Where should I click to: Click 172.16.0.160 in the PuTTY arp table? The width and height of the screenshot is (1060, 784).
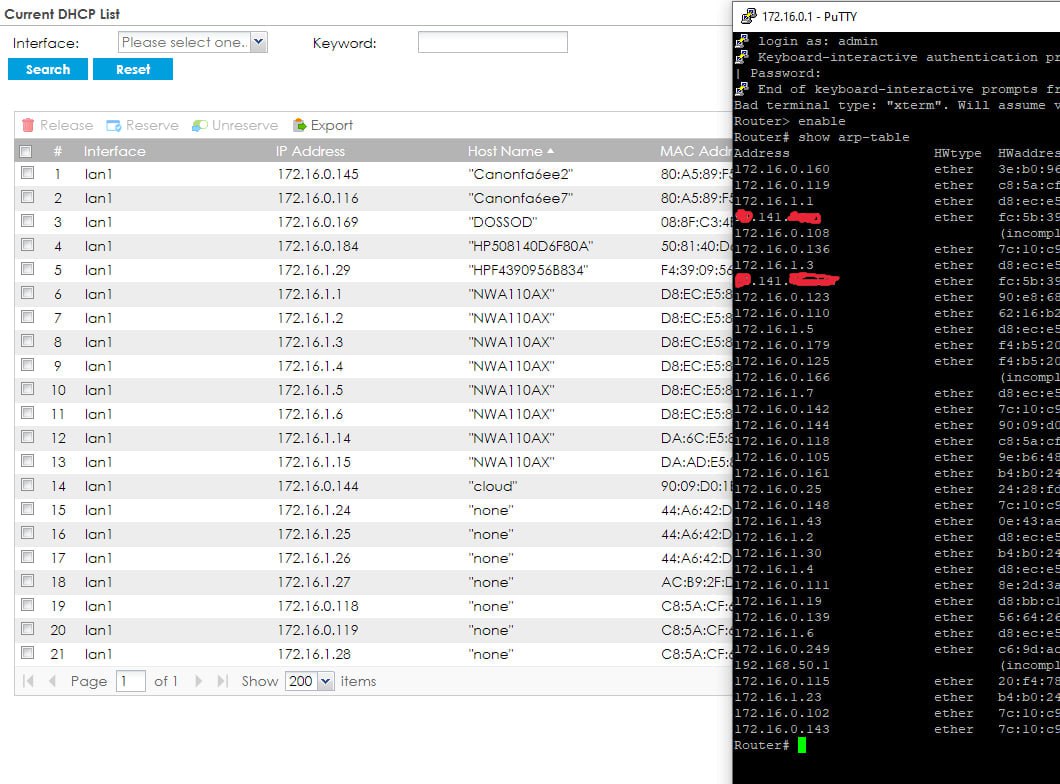point(781,169)
